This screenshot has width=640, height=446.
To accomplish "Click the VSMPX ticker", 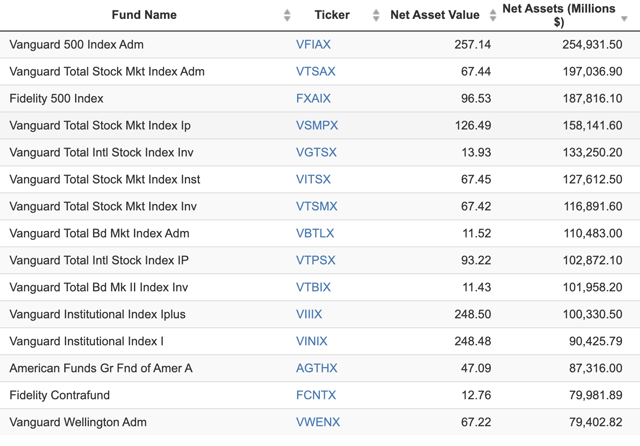I will [317, 126].
